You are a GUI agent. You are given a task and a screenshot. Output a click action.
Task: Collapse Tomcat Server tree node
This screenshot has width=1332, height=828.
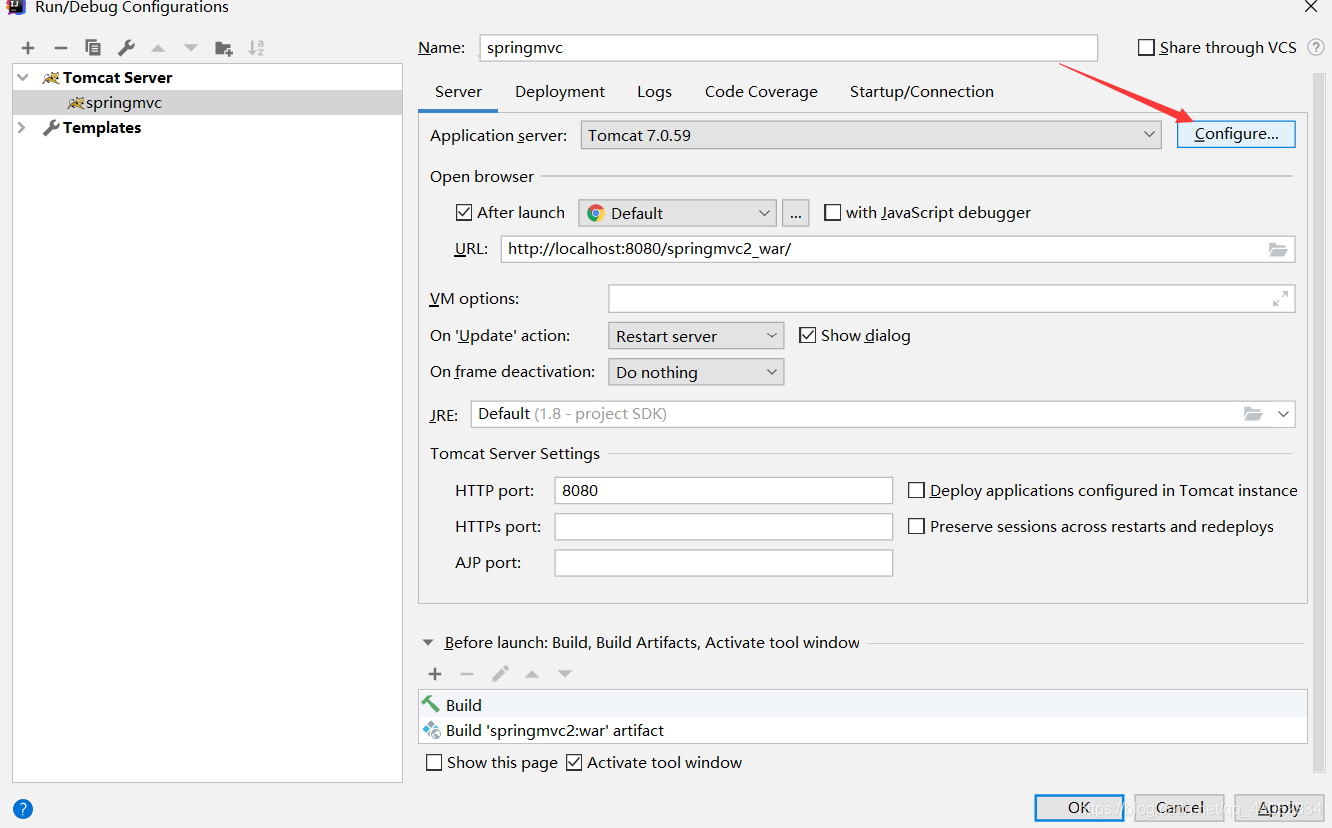(23, 77)
